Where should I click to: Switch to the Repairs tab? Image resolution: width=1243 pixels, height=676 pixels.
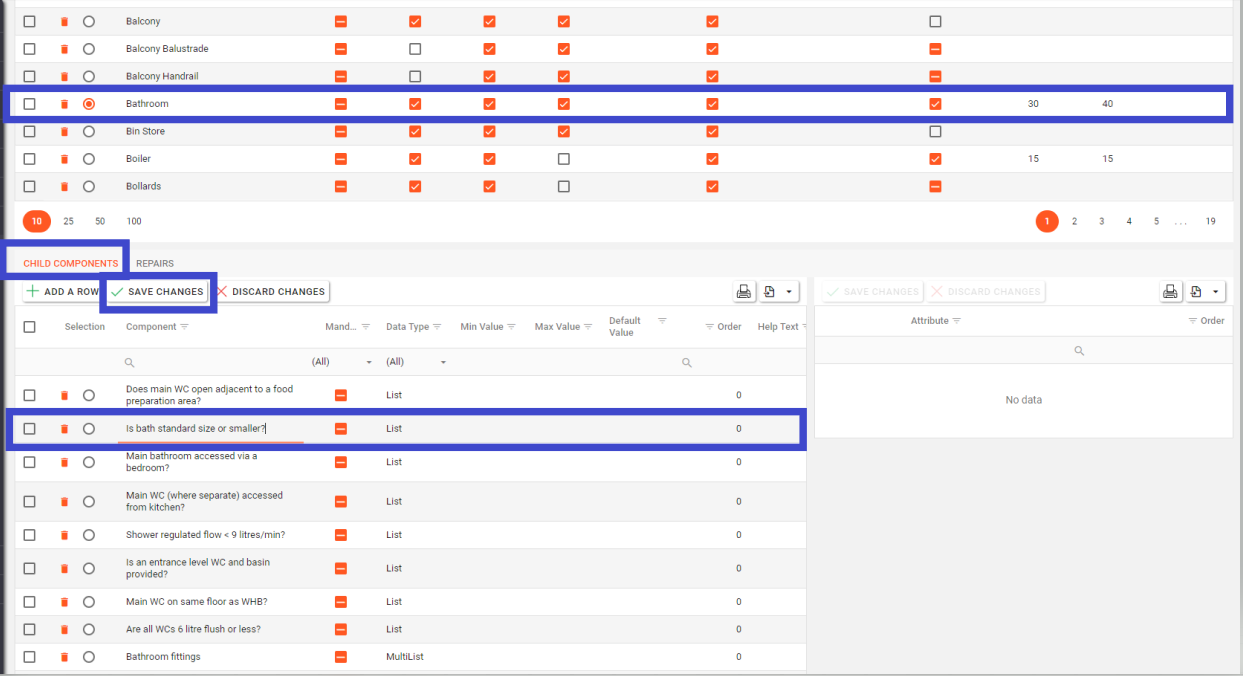click(155, 264)
